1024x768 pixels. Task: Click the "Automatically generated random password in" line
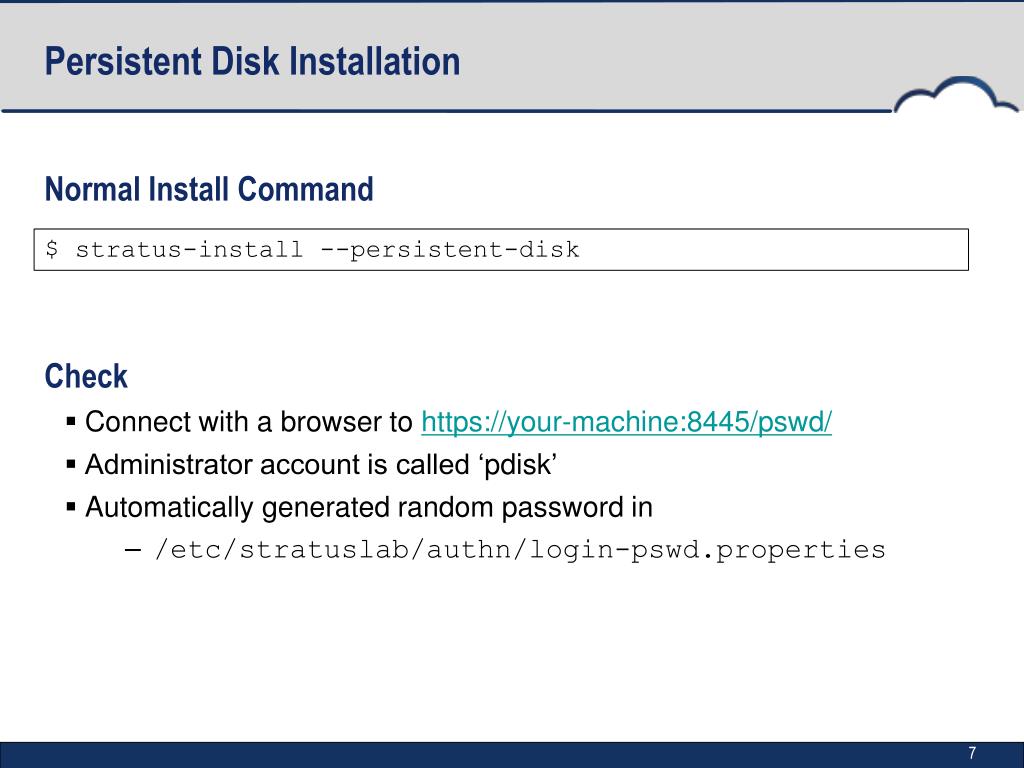pyautogui.click(x=369, y=507)
